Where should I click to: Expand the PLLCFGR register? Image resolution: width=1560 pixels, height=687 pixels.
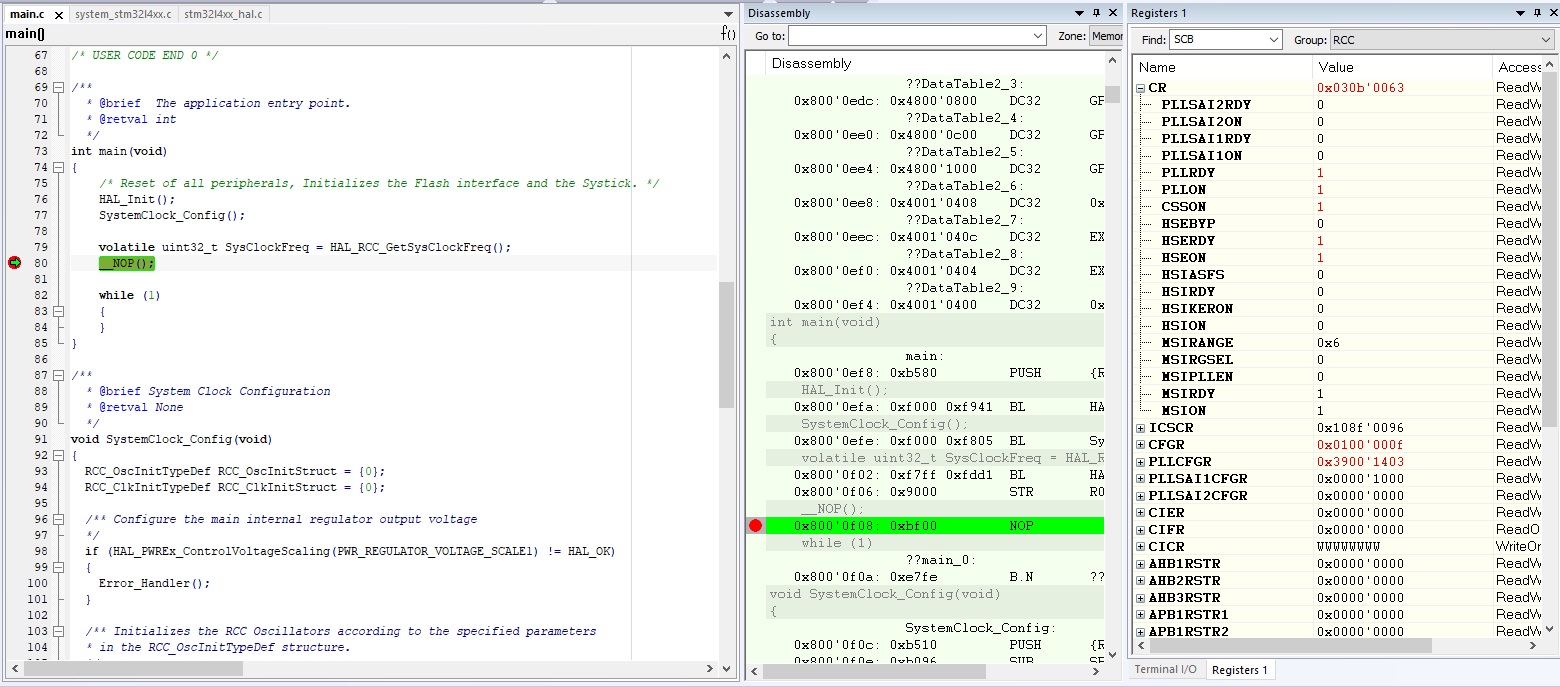(x=1141, y=462)
